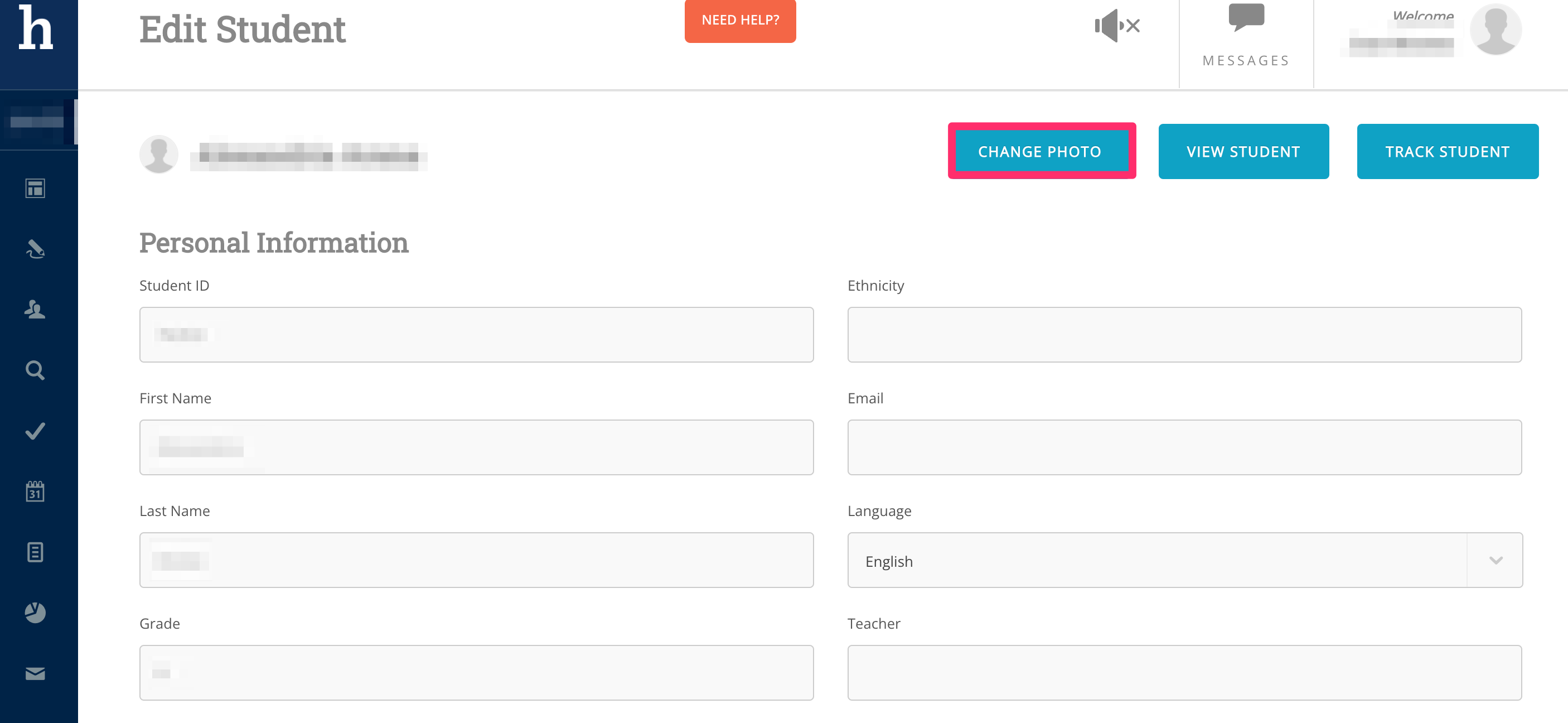Open the Welcome user profile avatar
This screenshot has height=723, width=1568.
1495,29
